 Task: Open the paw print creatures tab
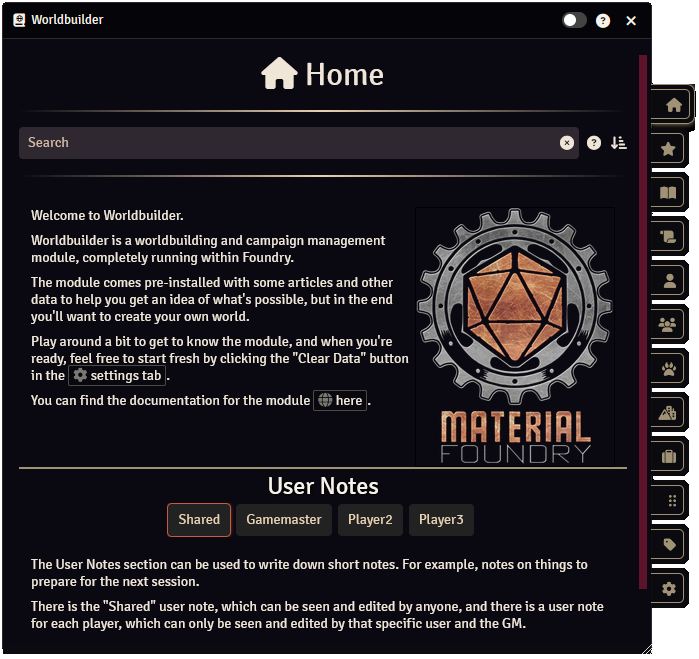[x=668, y=369]
